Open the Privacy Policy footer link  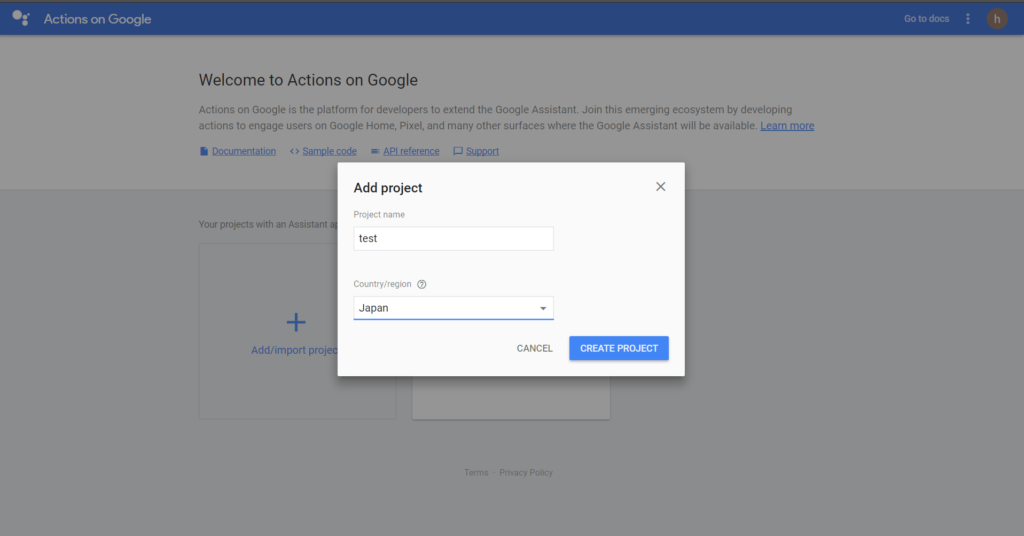(x=526, y=473)
